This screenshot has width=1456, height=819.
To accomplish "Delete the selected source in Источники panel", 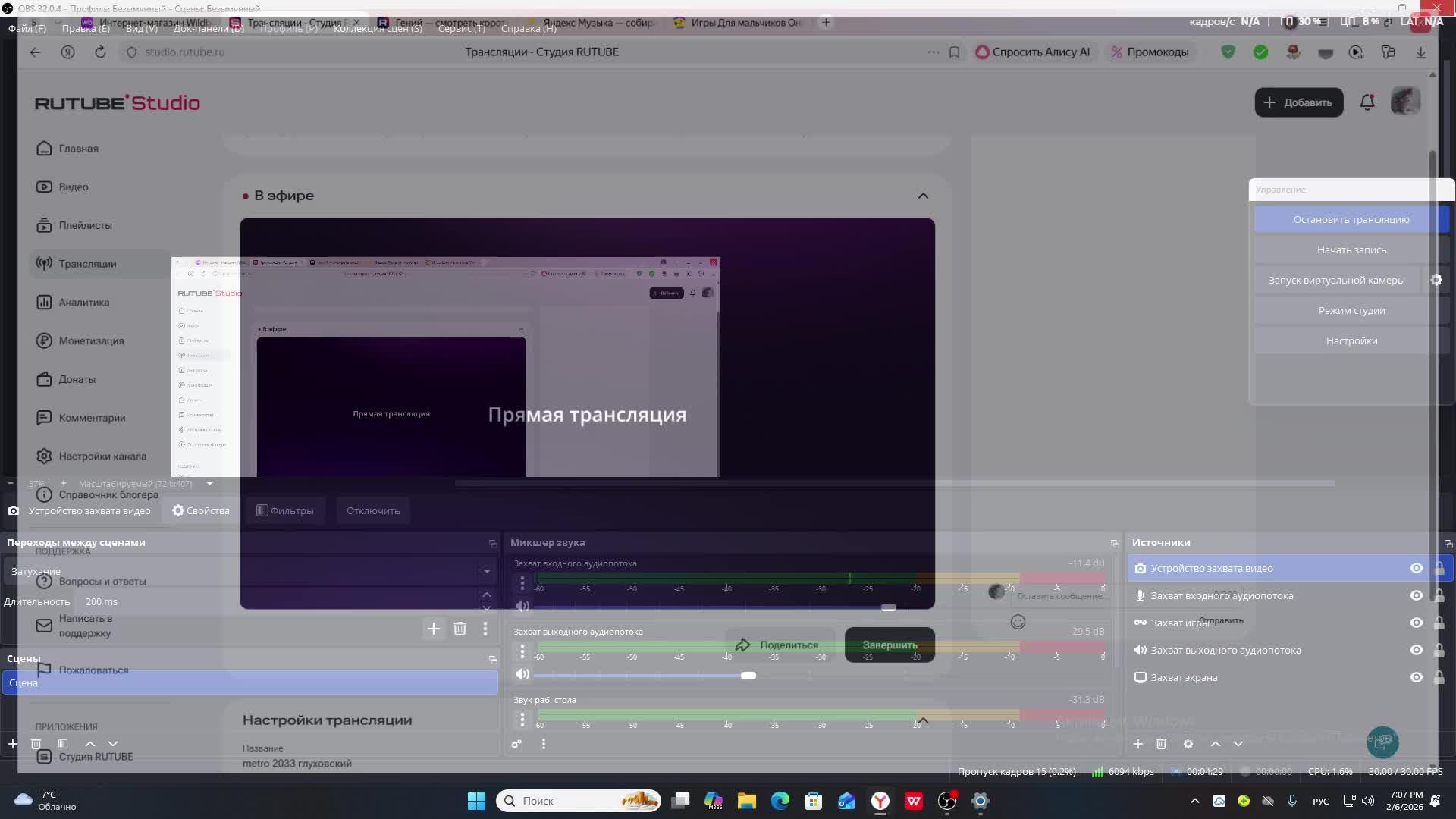I will [x=1161, y=744].
